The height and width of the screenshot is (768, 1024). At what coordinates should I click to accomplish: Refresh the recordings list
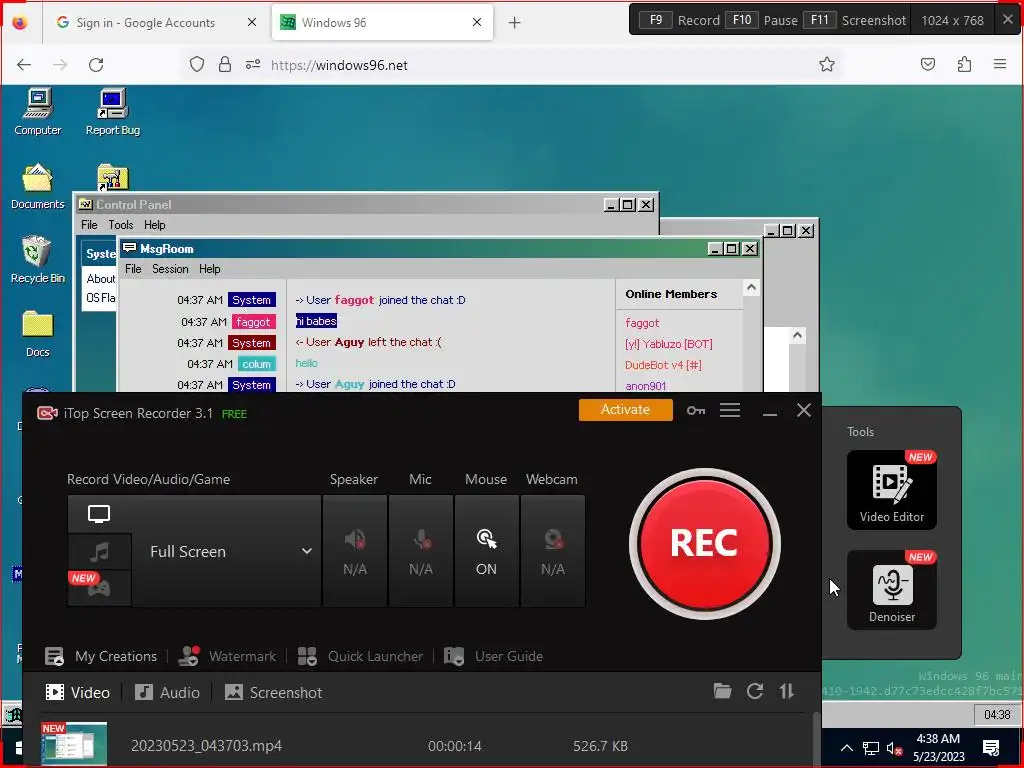[x=755, y=691]
